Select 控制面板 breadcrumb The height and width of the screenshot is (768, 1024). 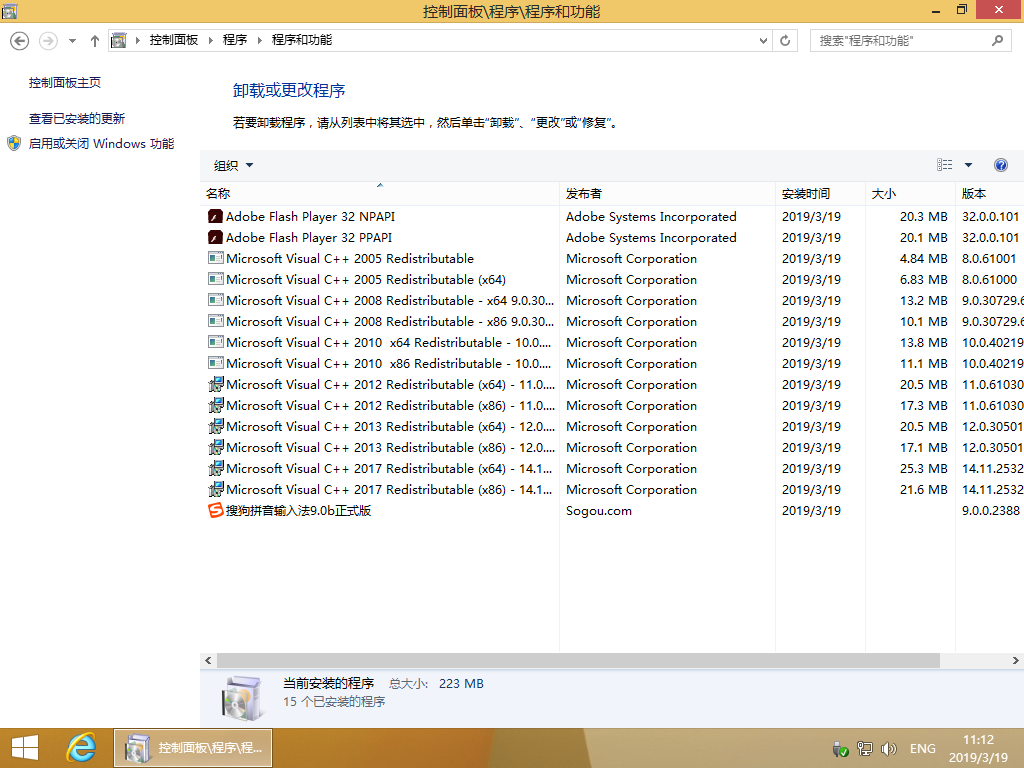[174, 40]
